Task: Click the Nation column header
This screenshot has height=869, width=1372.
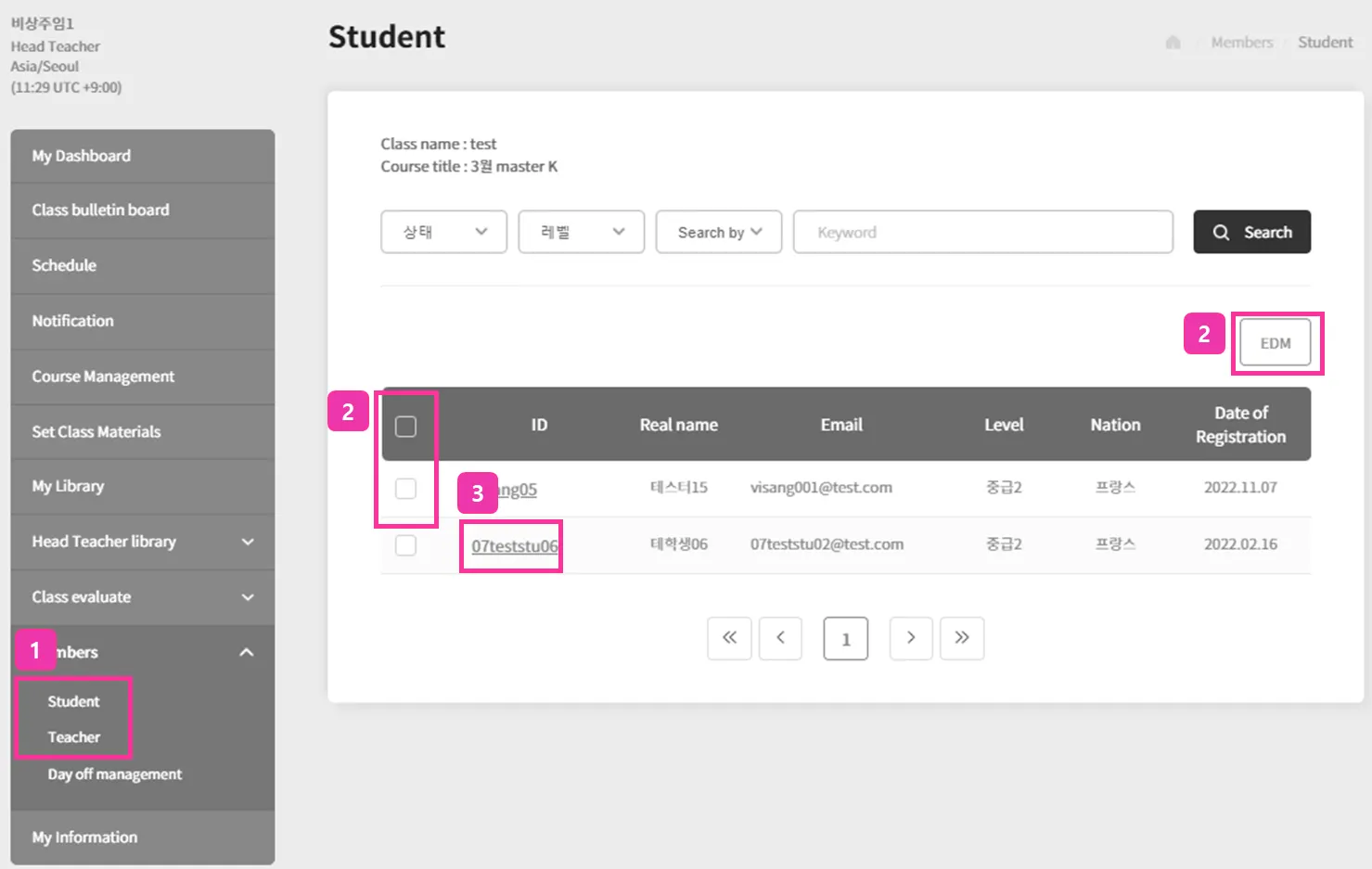Action: click(x=1115, y=425)
